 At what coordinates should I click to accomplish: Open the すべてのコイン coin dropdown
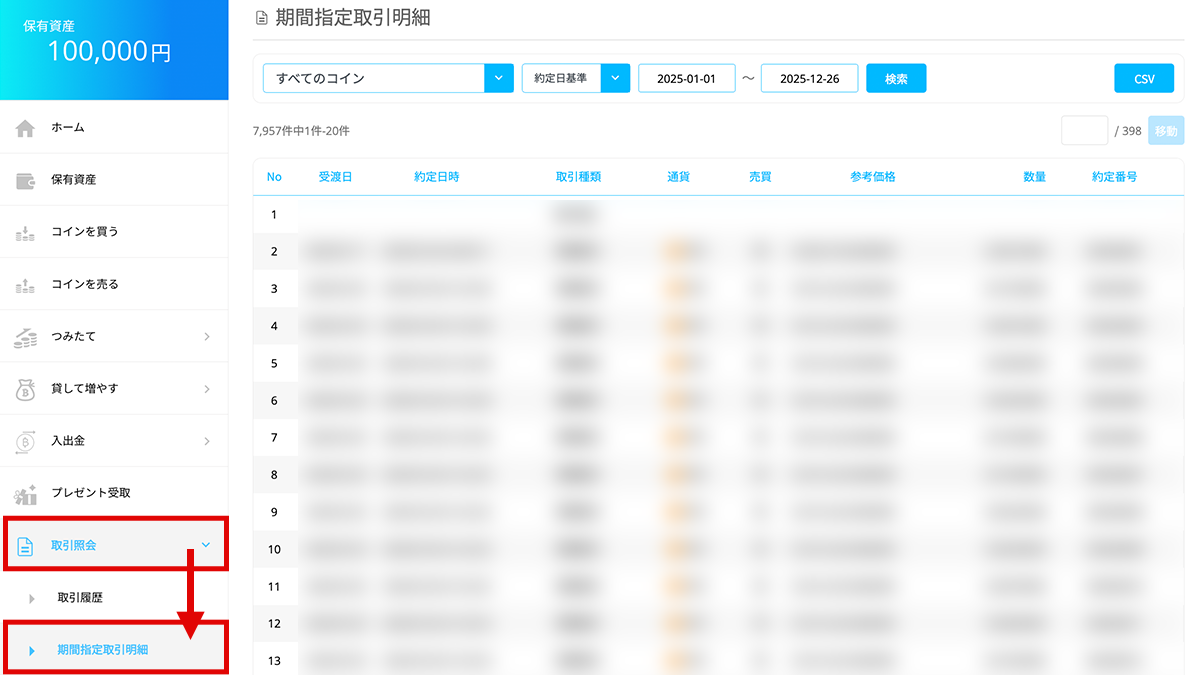coord(388,78)
